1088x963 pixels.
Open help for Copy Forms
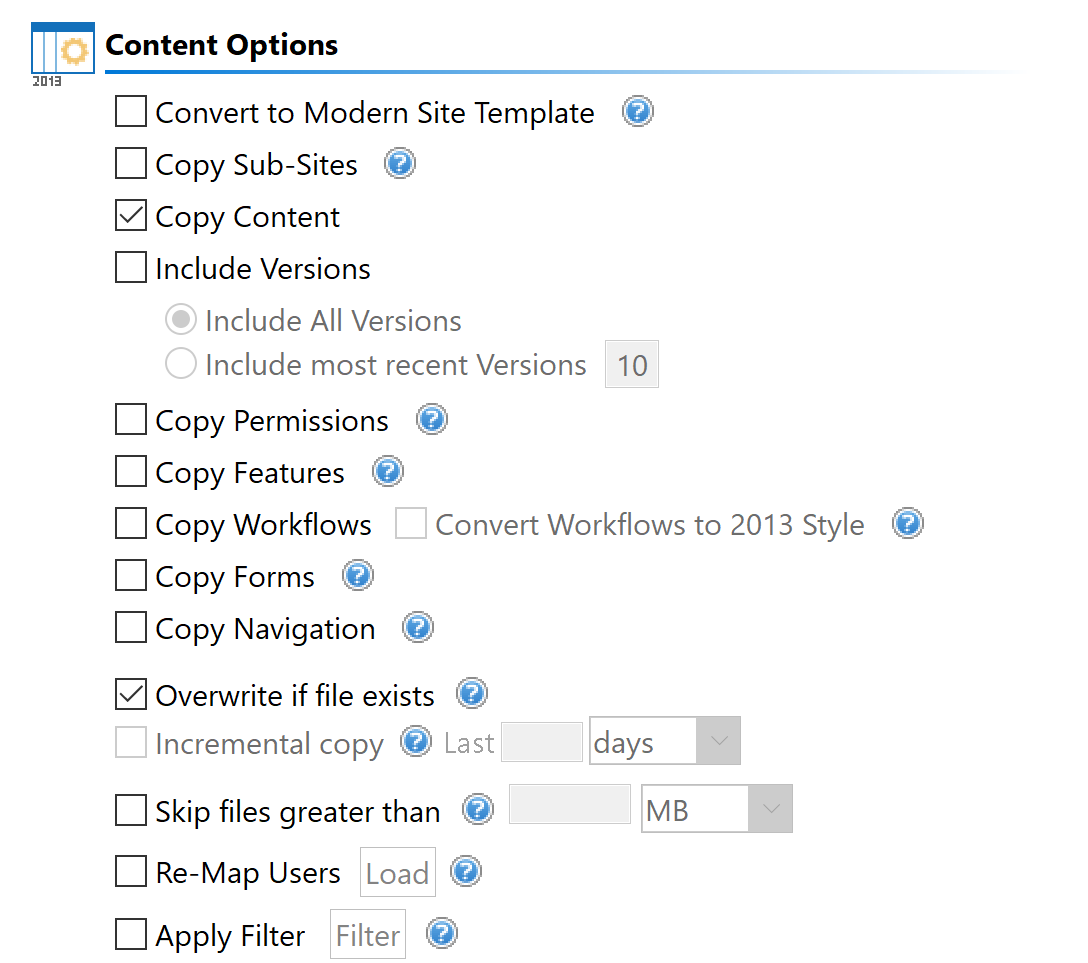coord(358,574)
